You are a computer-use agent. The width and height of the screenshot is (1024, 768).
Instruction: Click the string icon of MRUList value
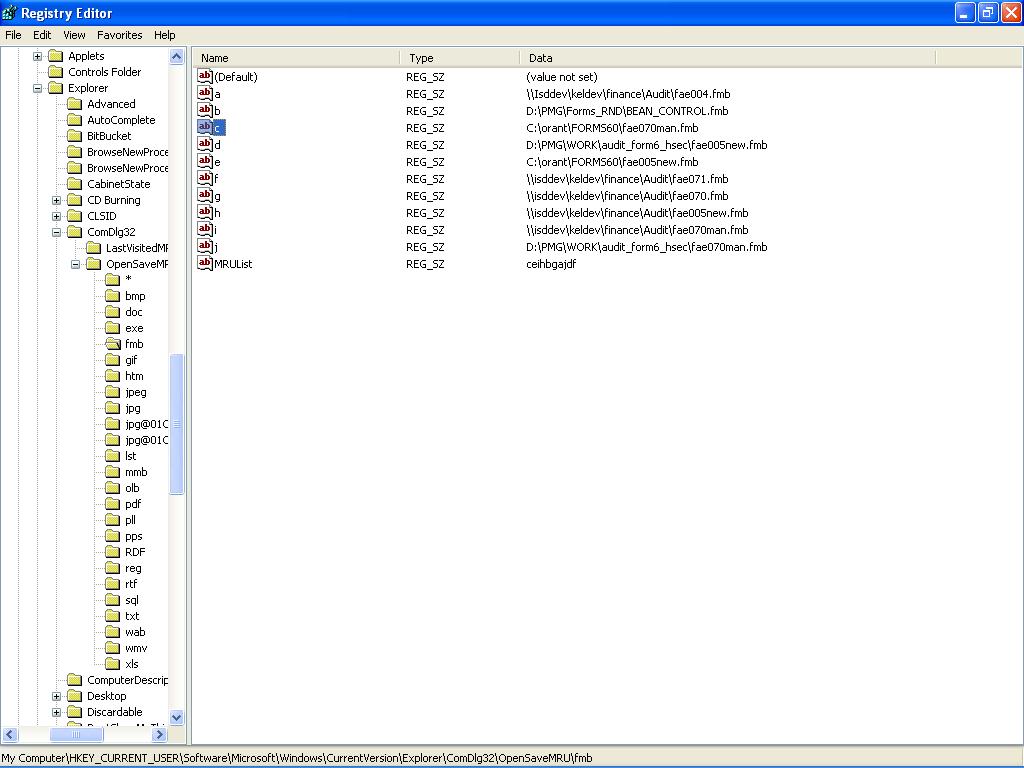[205, 264]
